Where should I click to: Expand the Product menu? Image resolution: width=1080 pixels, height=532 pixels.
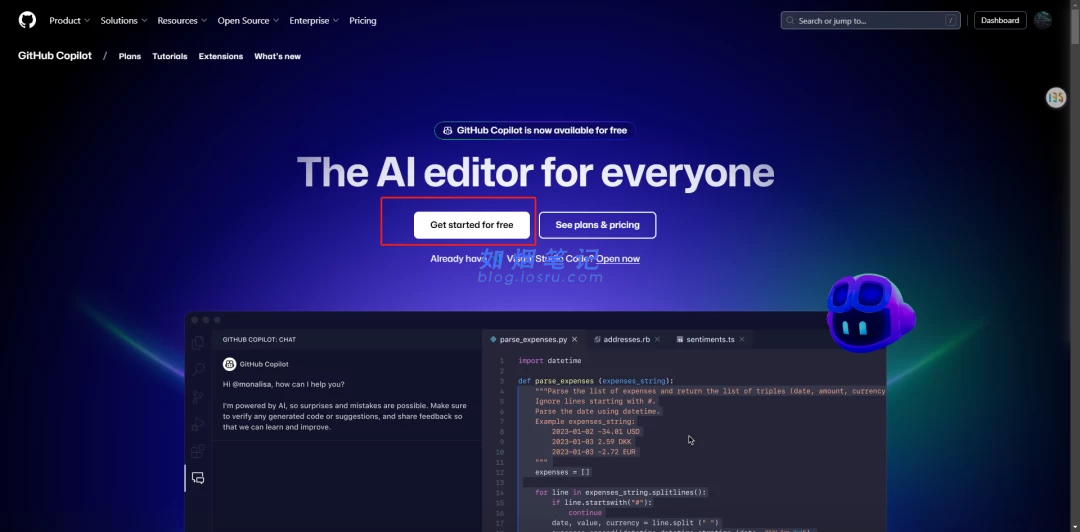pyautogui.click(x=70, y=21)
